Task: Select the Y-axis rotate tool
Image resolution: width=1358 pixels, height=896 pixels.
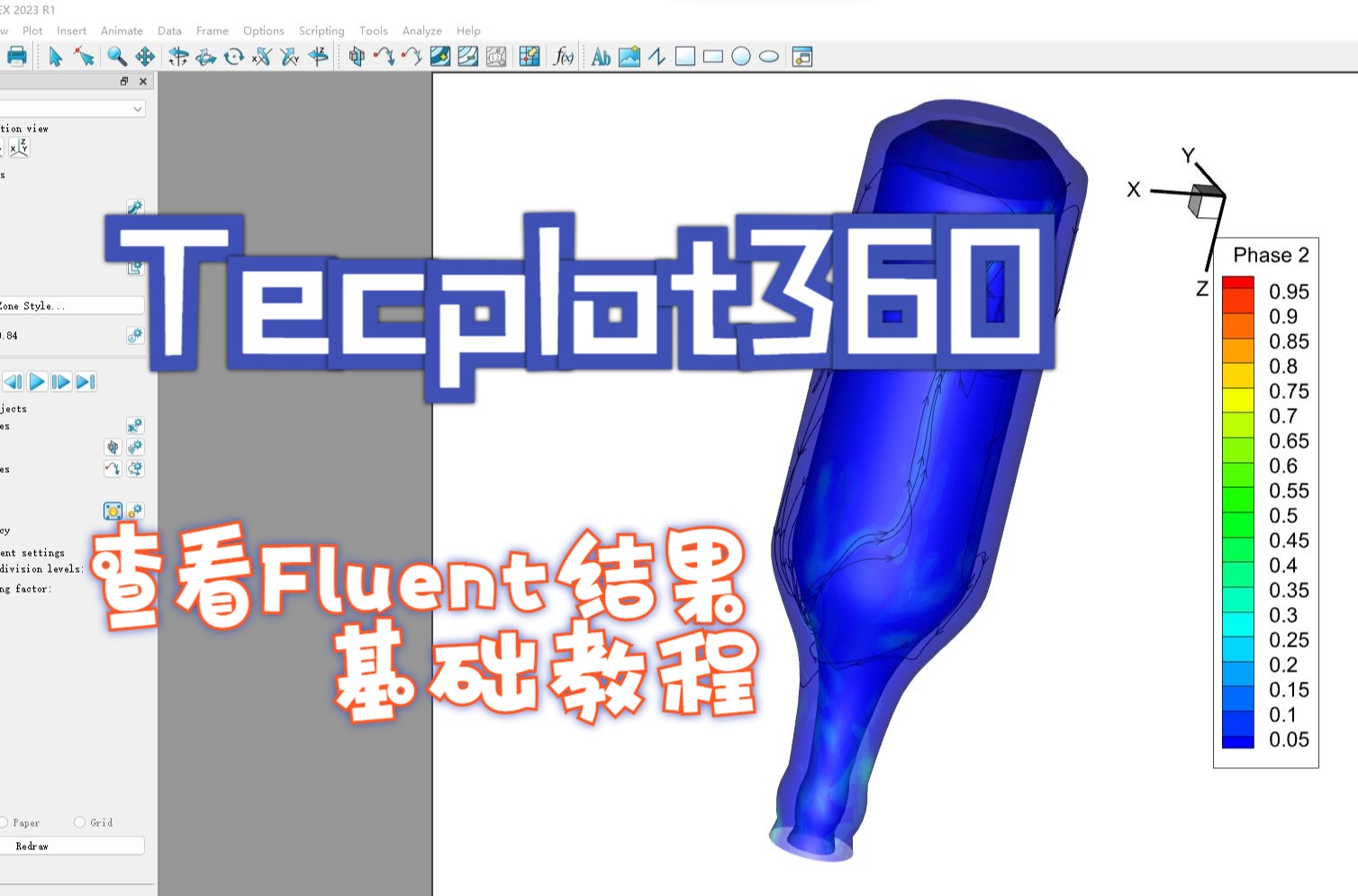Action: click(x=289, y=57)
